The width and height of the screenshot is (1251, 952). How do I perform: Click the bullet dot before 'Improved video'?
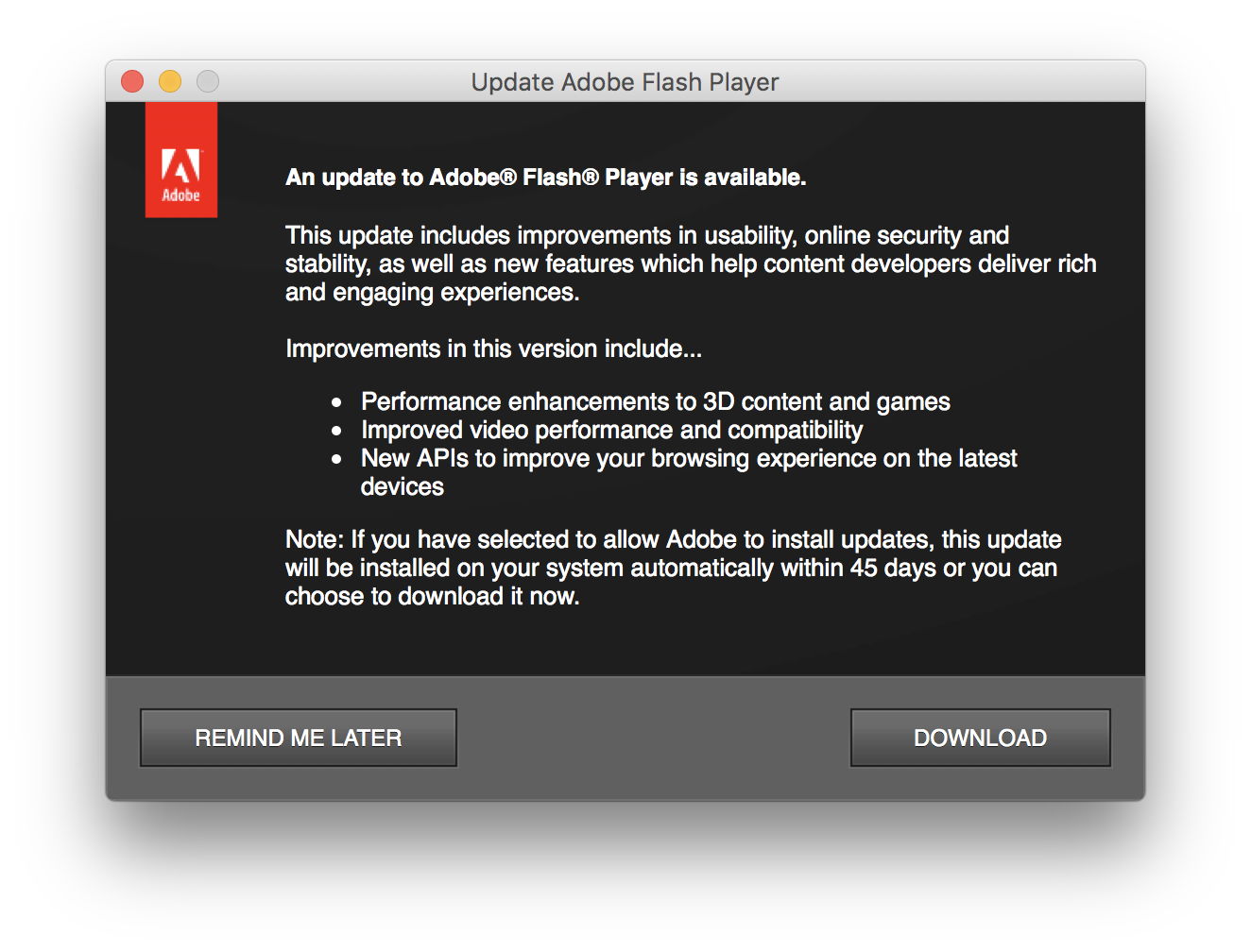coord(336,431)
